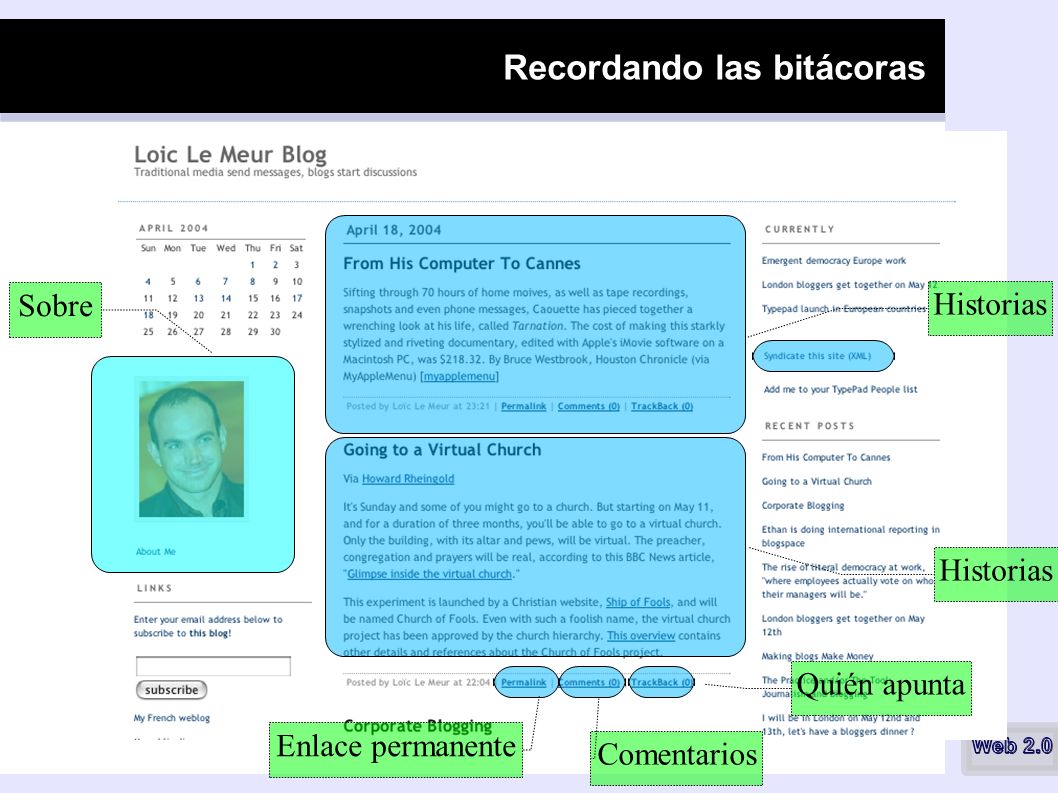The width and height of the screenshot is (1058, 793).
Task: Open the About Me link
Action: click(x=156, y=551)
